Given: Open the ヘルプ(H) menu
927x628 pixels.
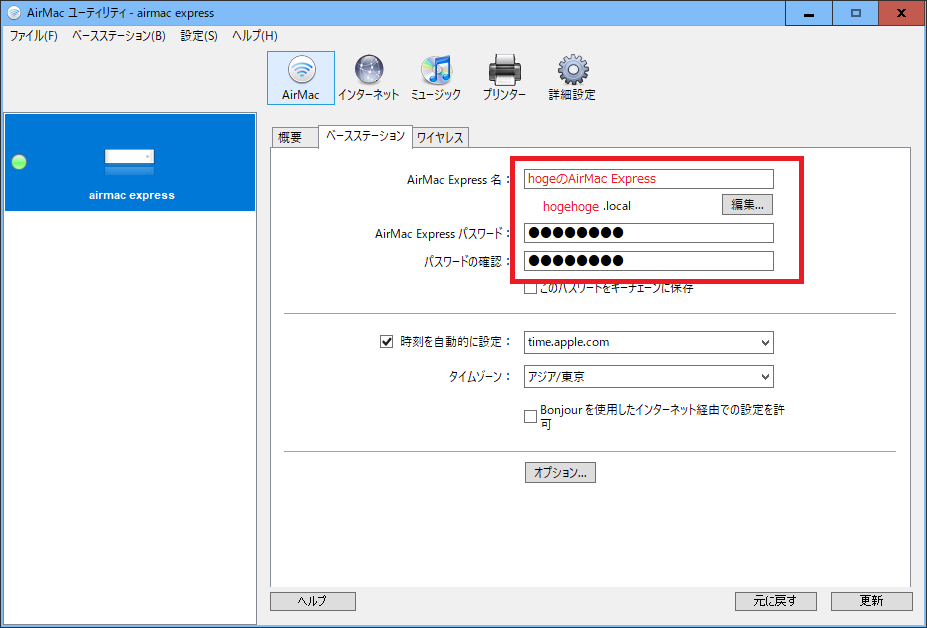Looking at the screenshot, I should [255, 36].
